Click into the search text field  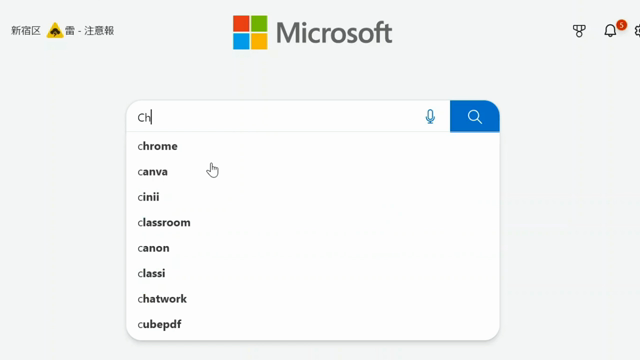[x=276, y=117]
